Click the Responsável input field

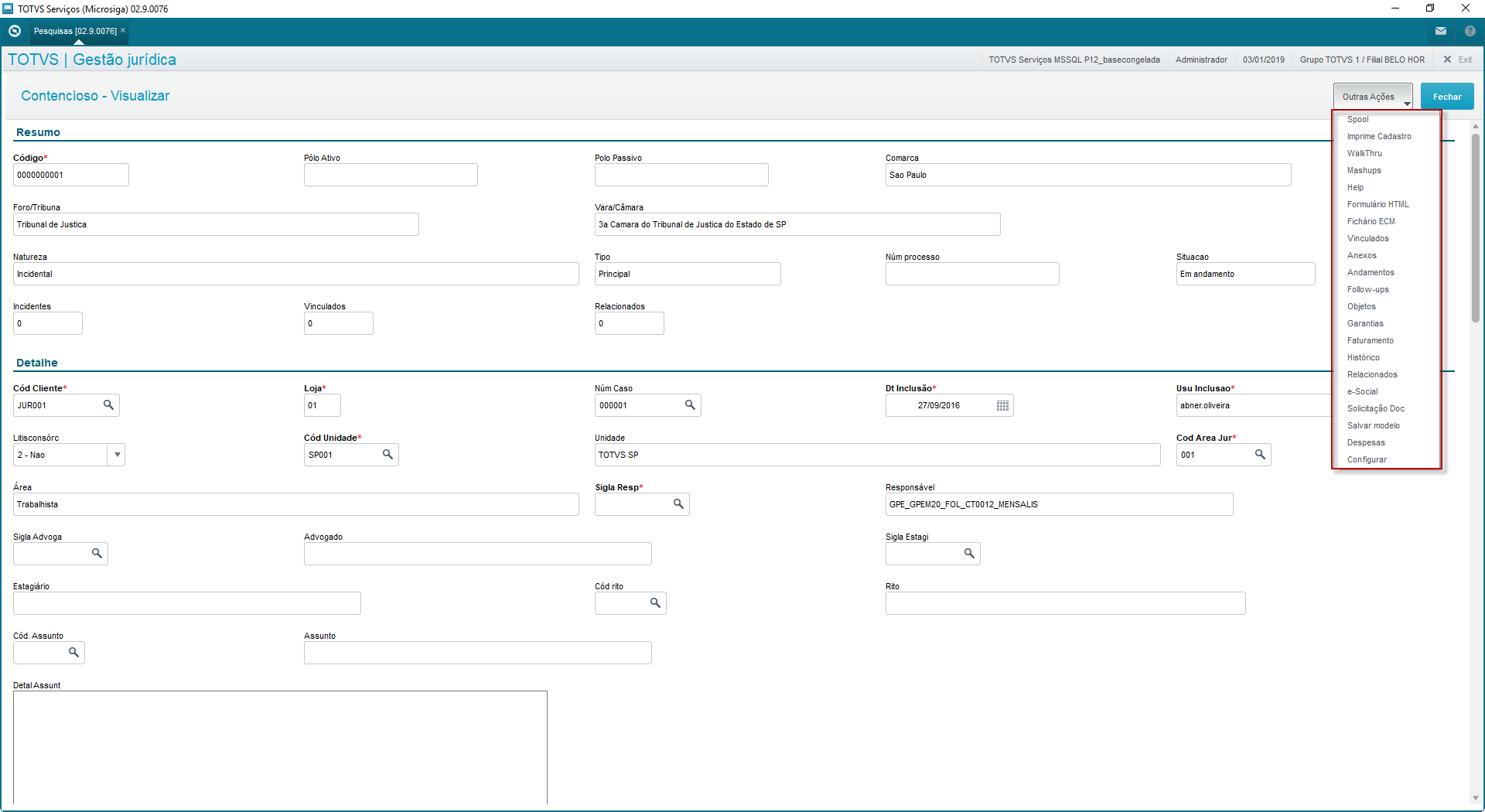point(1060,504)
